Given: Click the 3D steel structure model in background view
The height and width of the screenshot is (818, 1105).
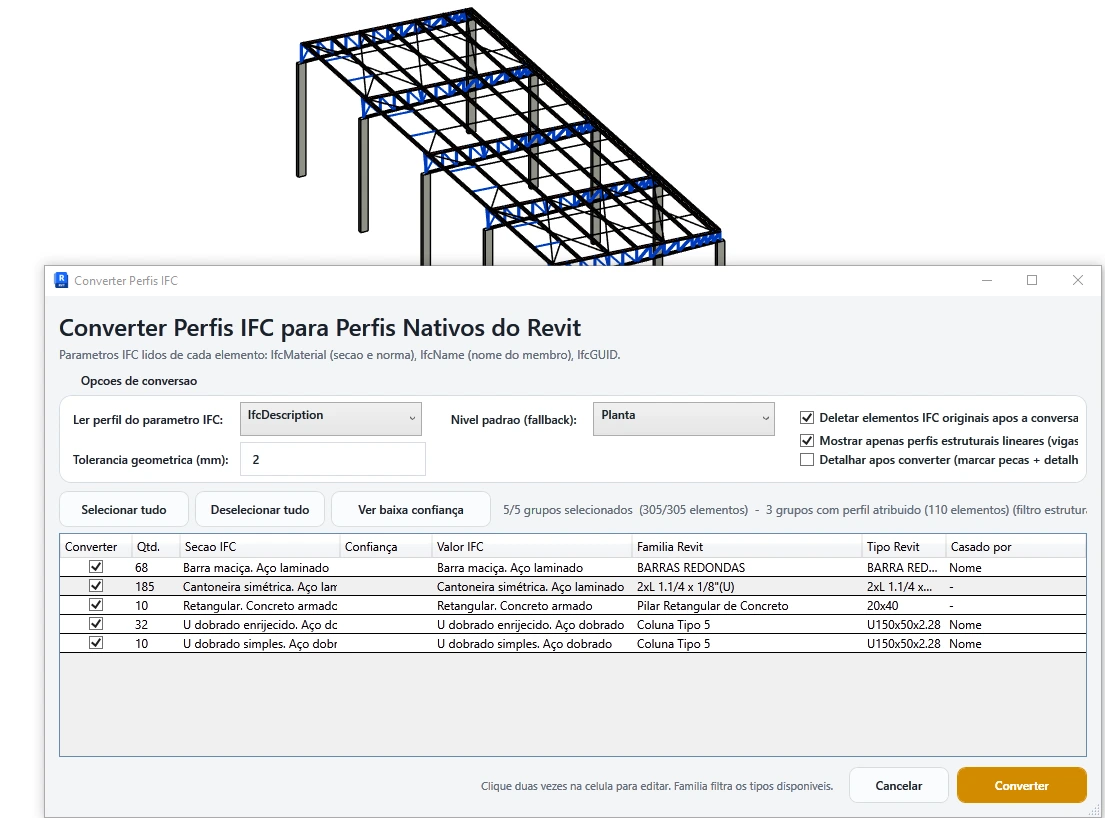Looking at the screenshot, I should [x=510, y=137].
